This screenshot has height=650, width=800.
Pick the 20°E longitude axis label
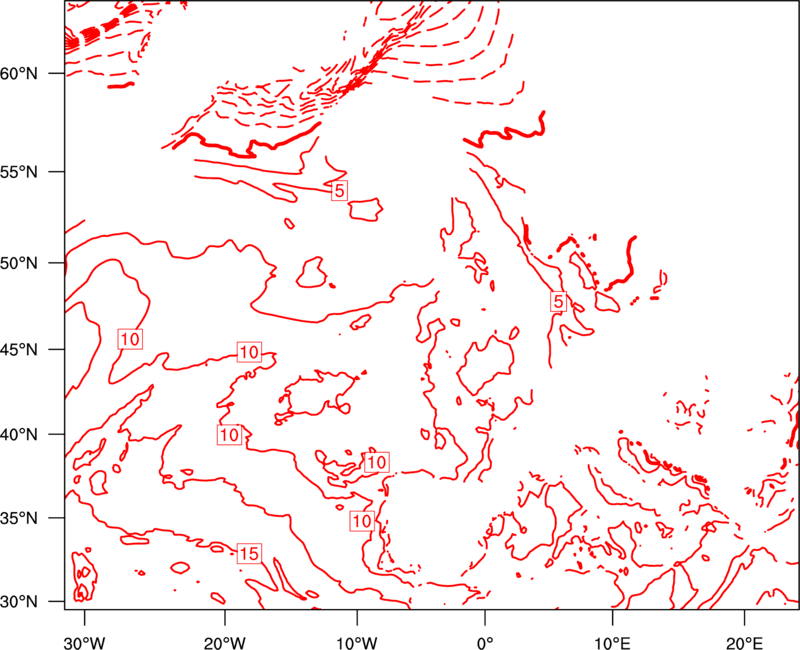point(744,643)
